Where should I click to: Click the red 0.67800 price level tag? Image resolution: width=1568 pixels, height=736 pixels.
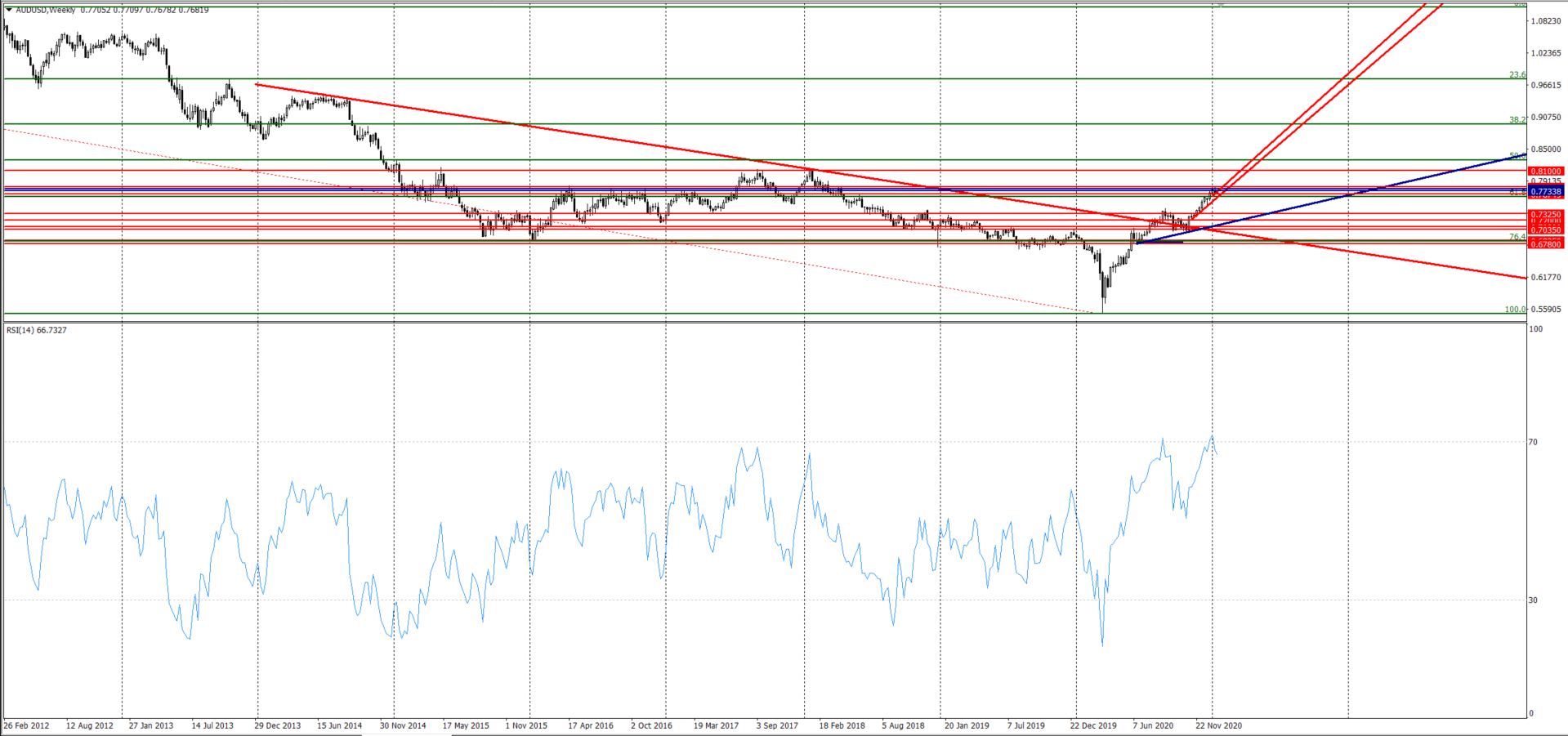[x=1545, y=244]
